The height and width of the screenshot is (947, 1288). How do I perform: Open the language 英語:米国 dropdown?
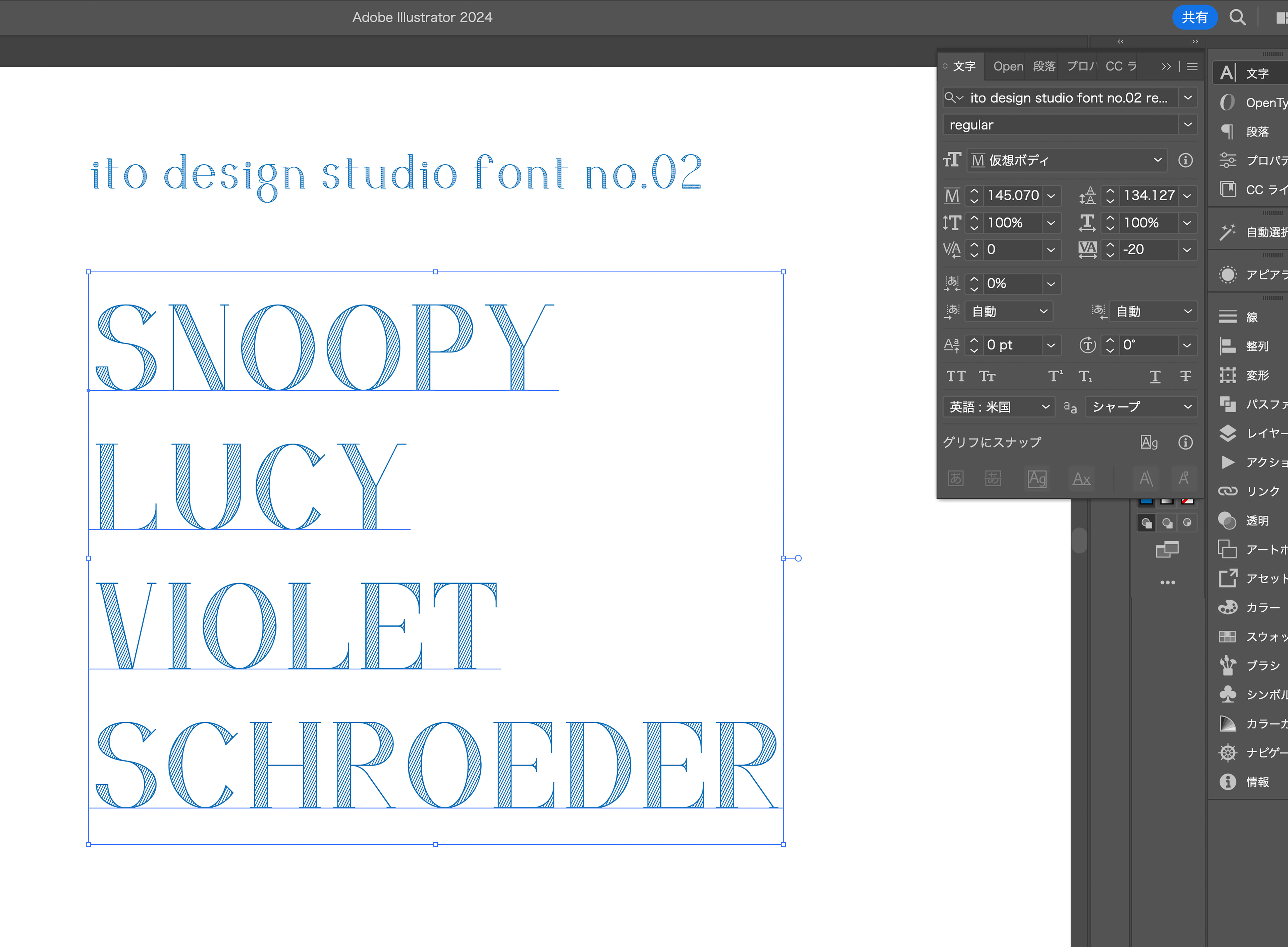(x=998, y=407)
